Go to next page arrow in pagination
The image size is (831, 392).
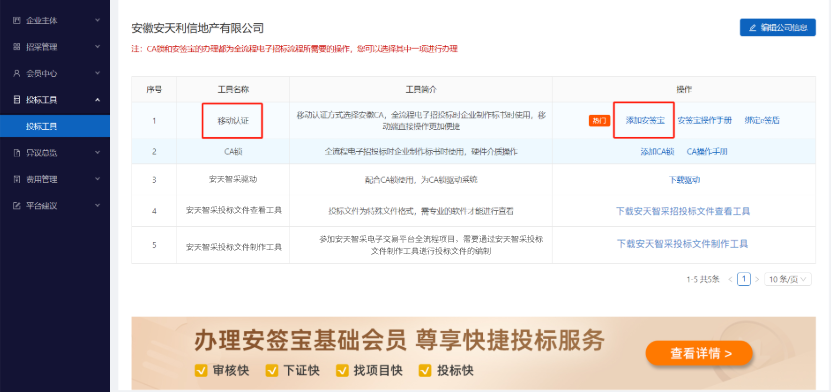(757, 279)
